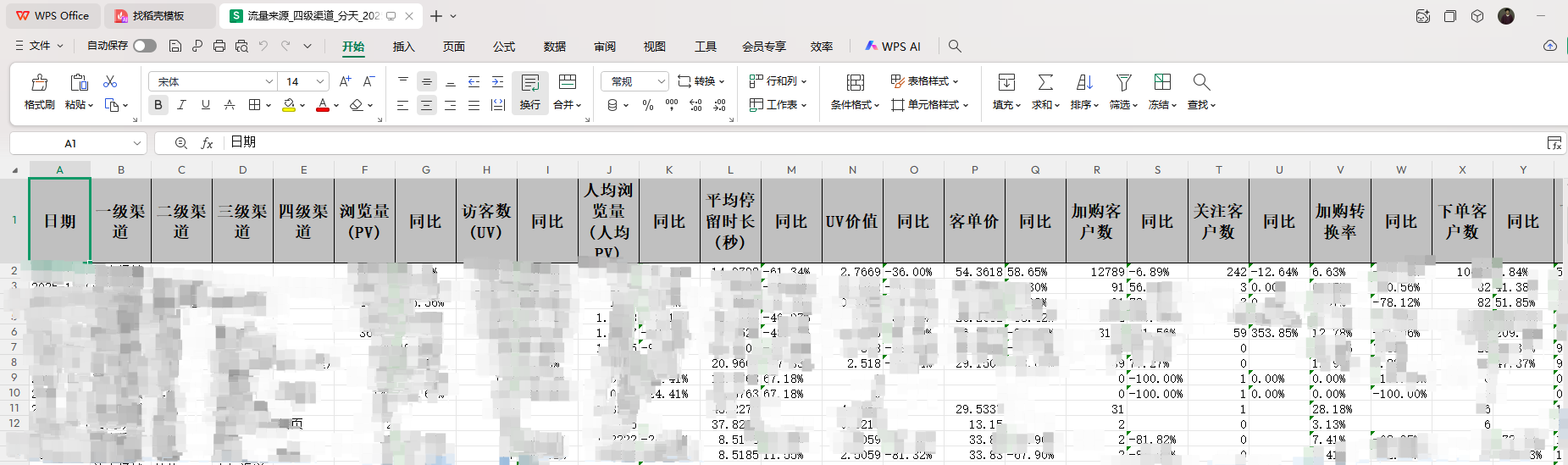
Task: Increase decimal places icon
Action: coord(695,105)
